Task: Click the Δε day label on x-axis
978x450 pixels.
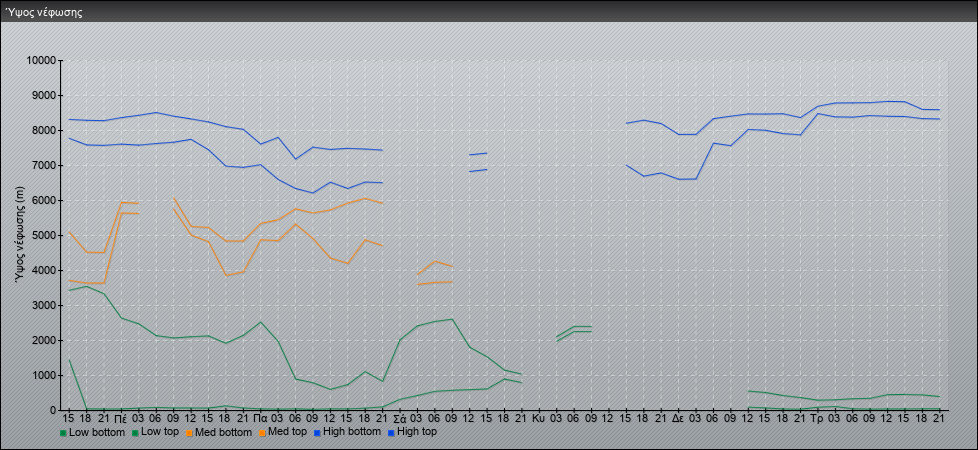Action: pyautogui.click(x=679, y=418)
